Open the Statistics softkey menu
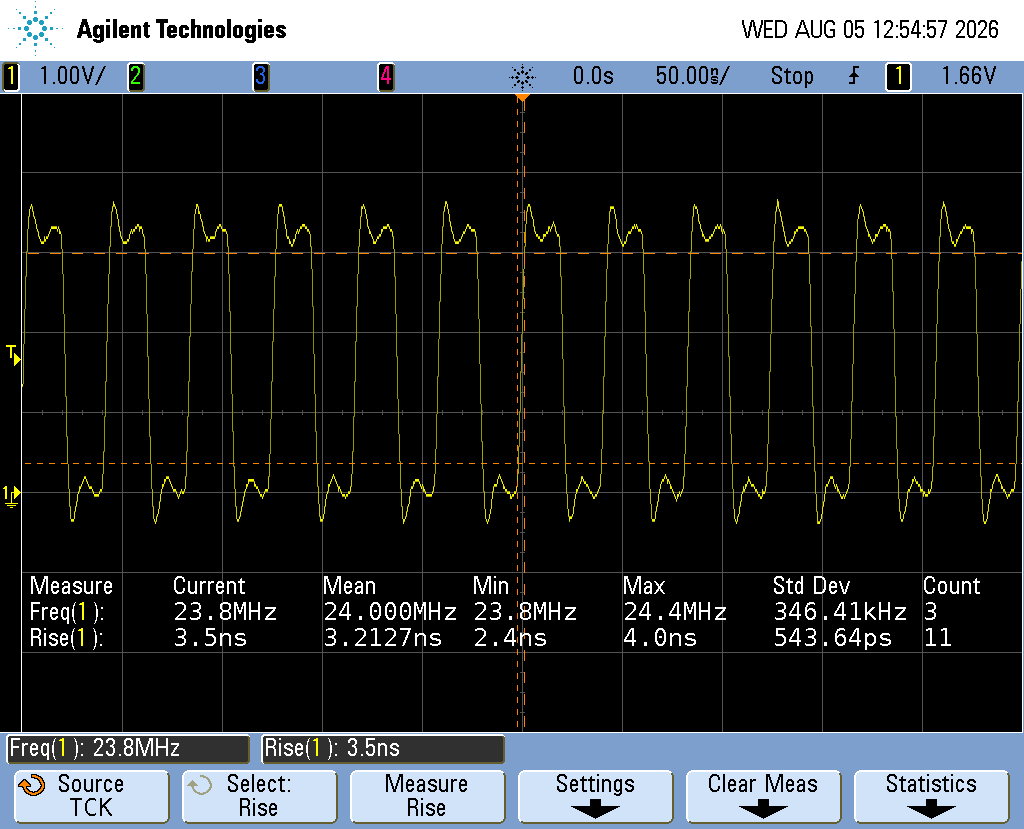The width and height of the screenshot is (1024, 829). [x=931, y=796]
